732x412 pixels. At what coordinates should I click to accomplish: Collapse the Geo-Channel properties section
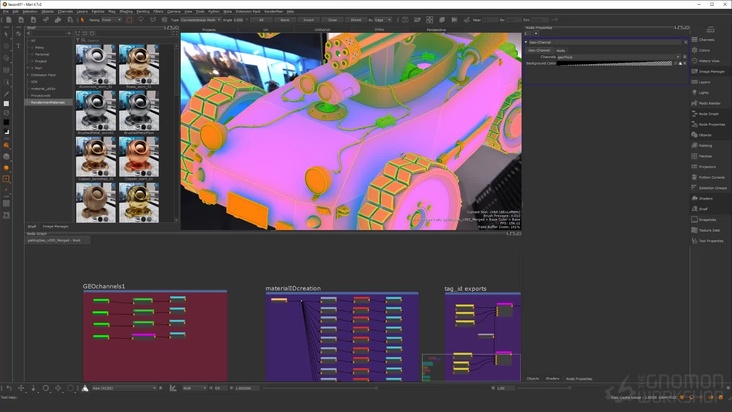pos(526,43)
